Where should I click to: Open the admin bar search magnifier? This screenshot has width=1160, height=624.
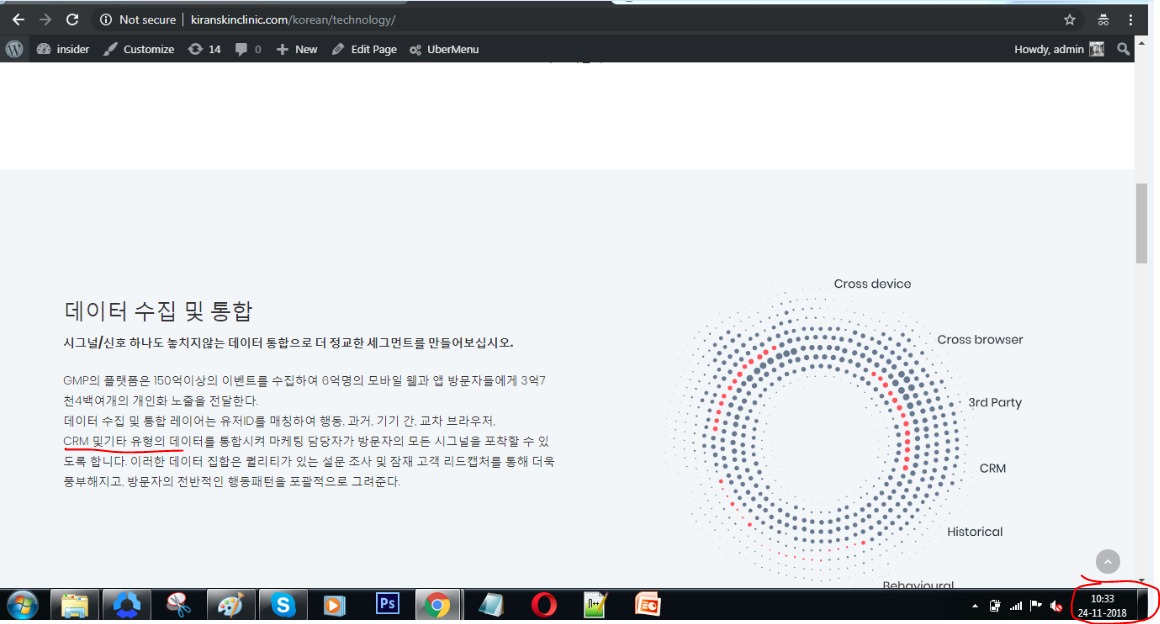click(x=1123, y=49)
